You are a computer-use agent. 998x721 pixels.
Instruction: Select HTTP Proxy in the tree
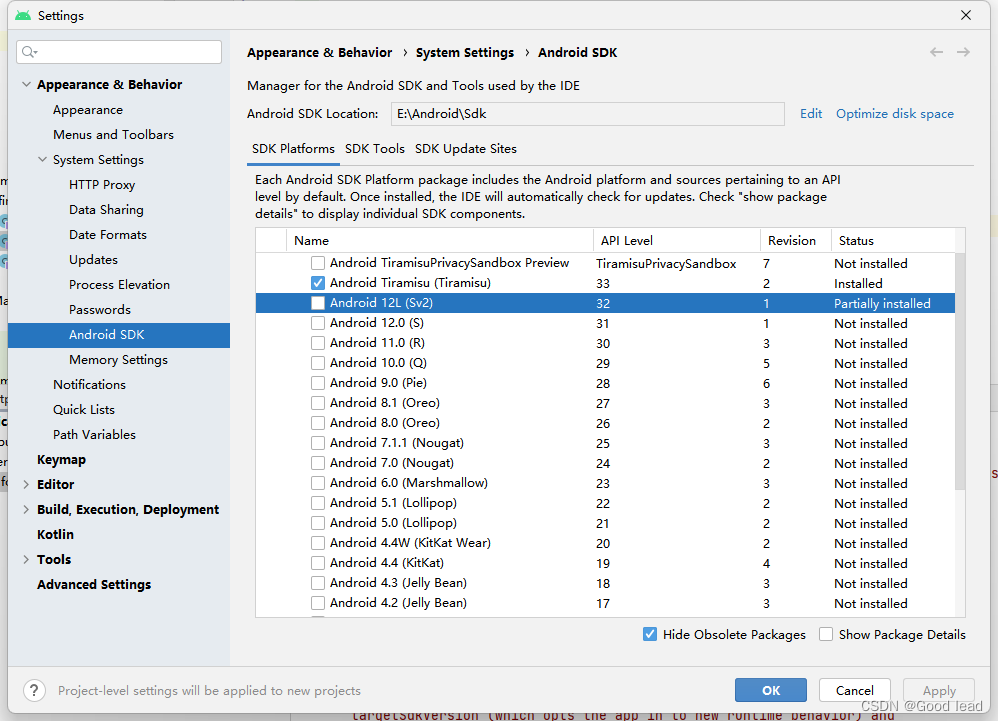(x=102, y=185)
